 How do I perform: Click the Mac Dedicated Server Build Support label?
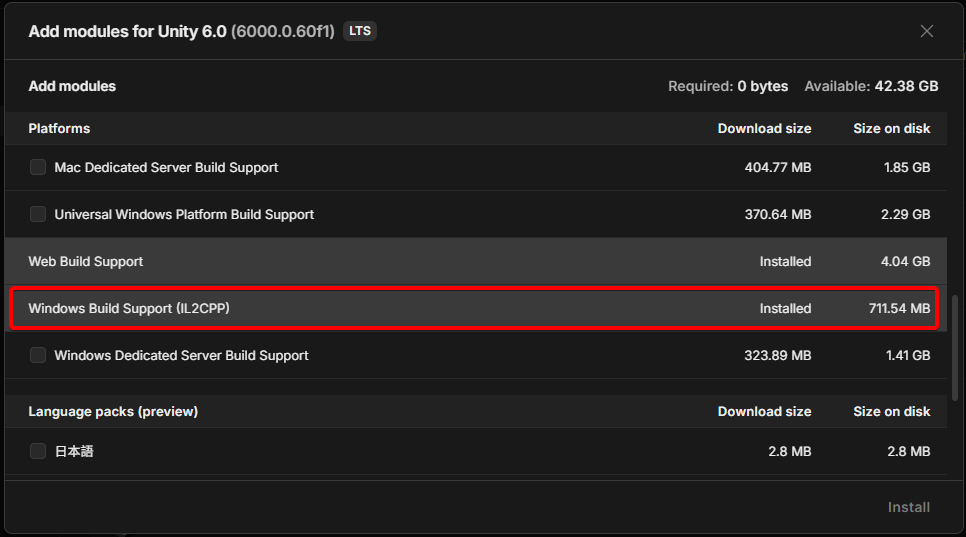[166, 167]
